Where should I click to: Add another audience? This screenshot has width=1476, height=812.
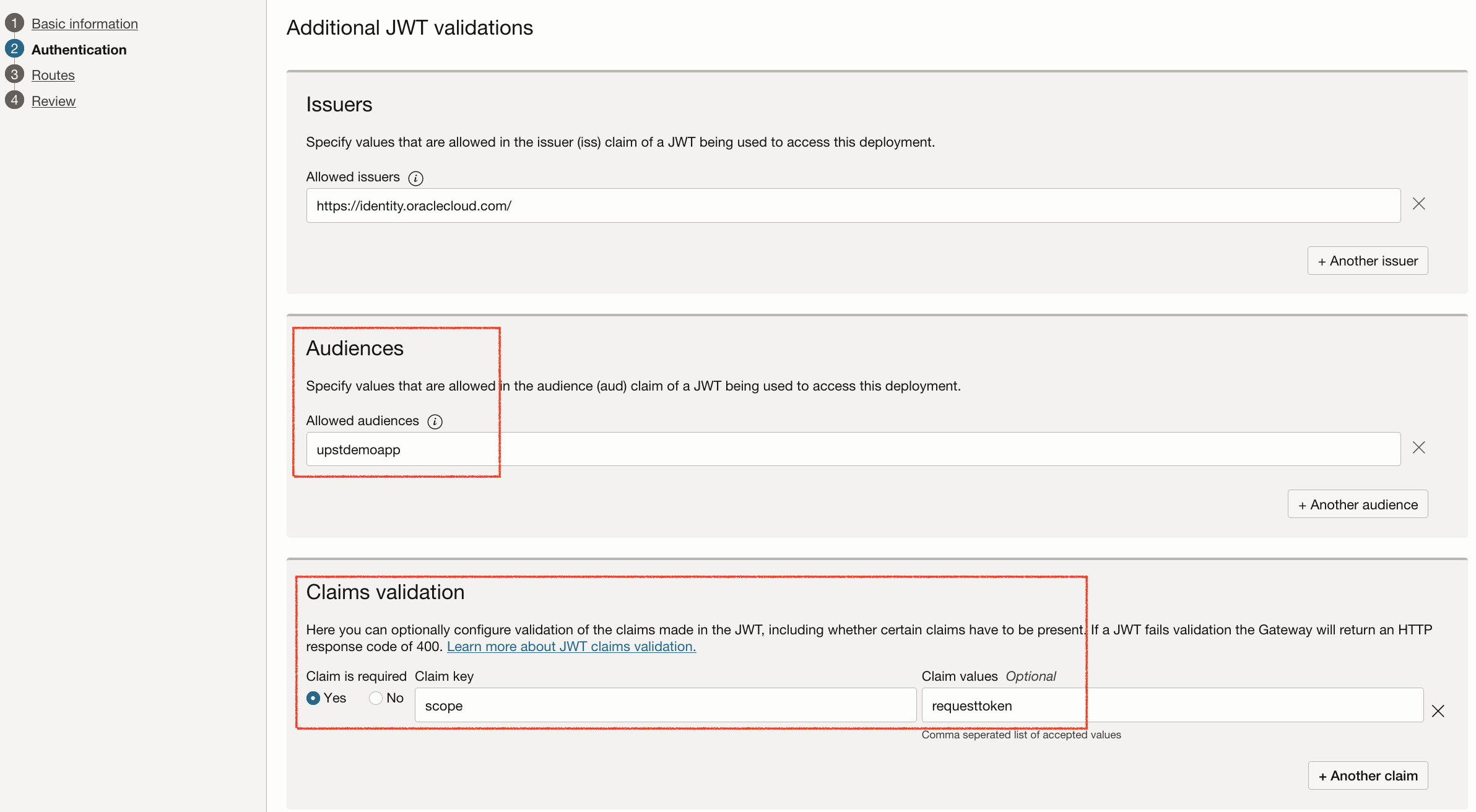[x=1358, y=505]
